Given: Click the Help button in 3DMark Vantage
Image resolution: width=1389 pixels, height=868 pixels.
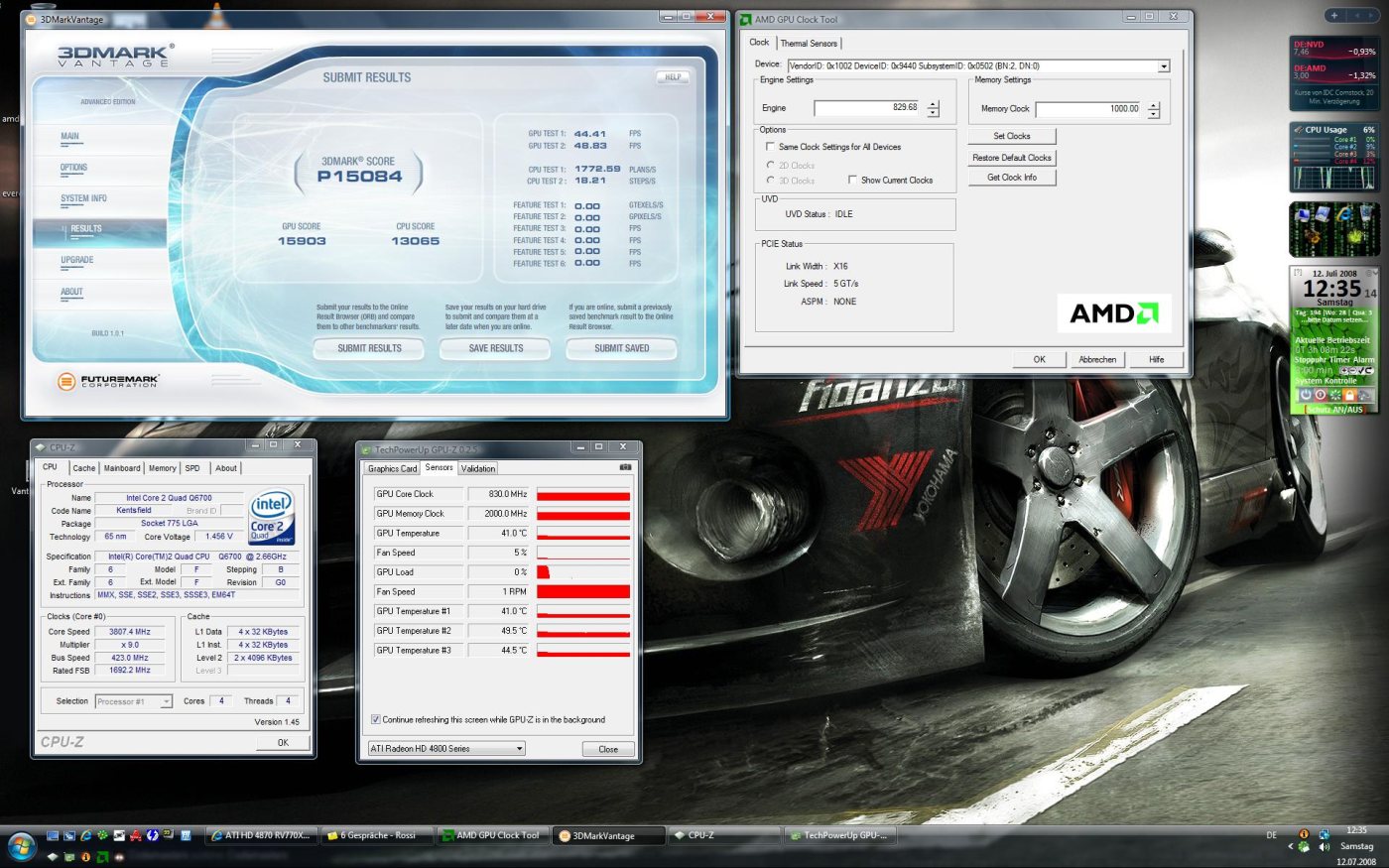Looking at the screenshot, I should [x=673, y=76].
